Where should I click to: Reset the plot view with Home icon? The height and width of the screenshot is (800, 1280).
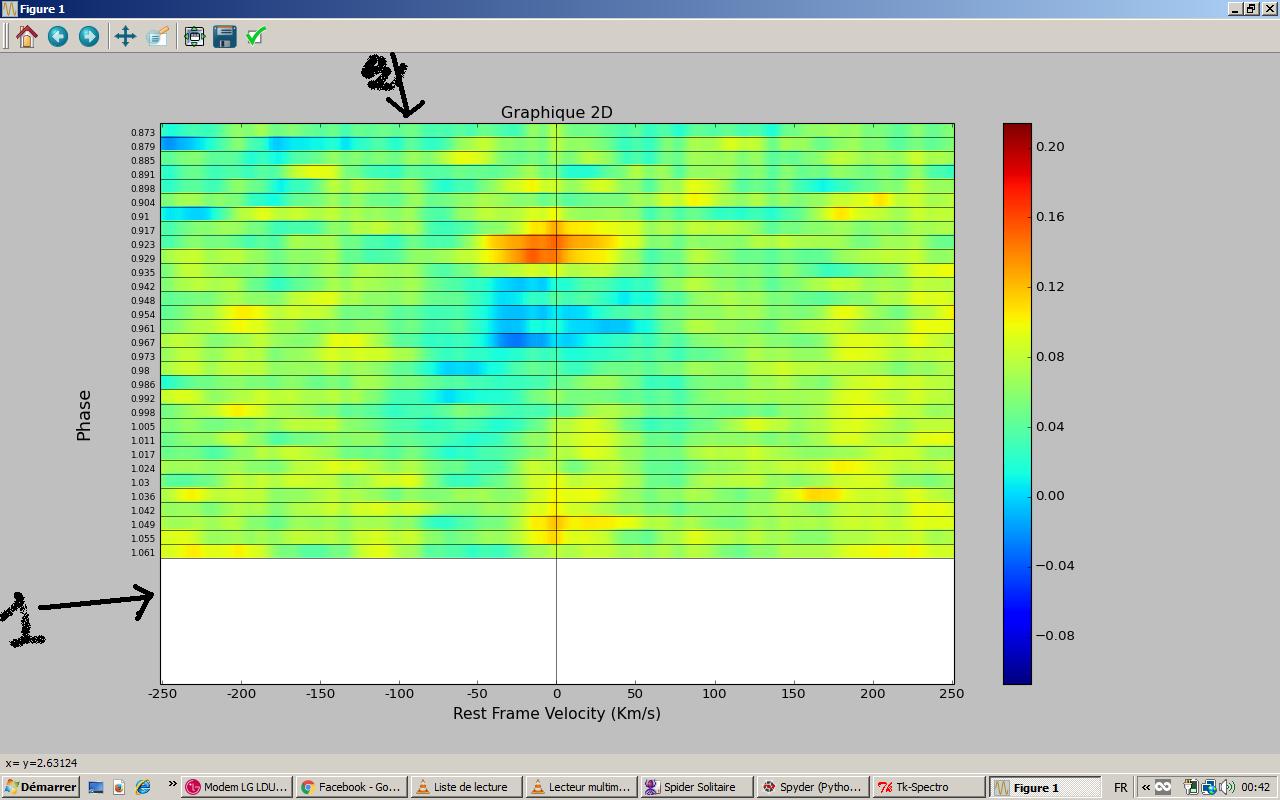tap(27, 36)
